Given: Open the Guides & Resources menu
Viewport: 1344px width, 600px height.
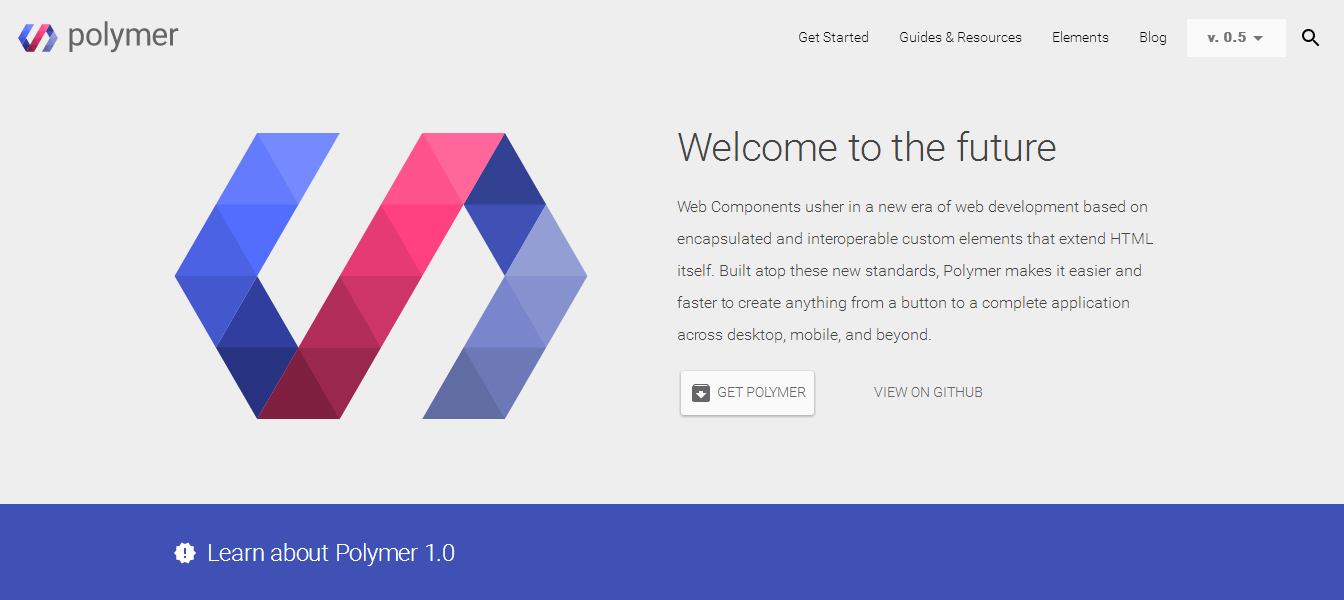Looking at the screenshot, I should pyautogui.click(x=960, y=37).
